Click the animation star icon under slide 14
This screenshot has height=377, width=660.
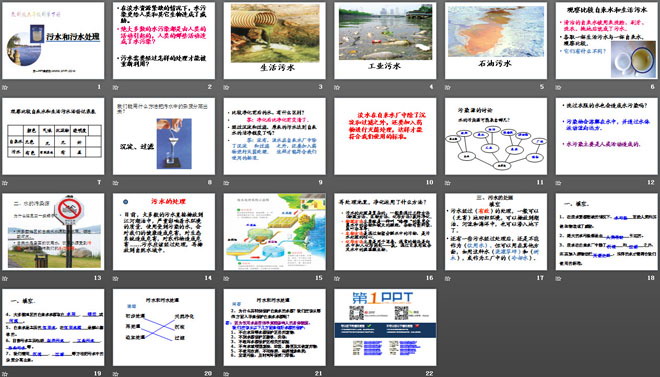pyautogui.click(x=116, y=279)
